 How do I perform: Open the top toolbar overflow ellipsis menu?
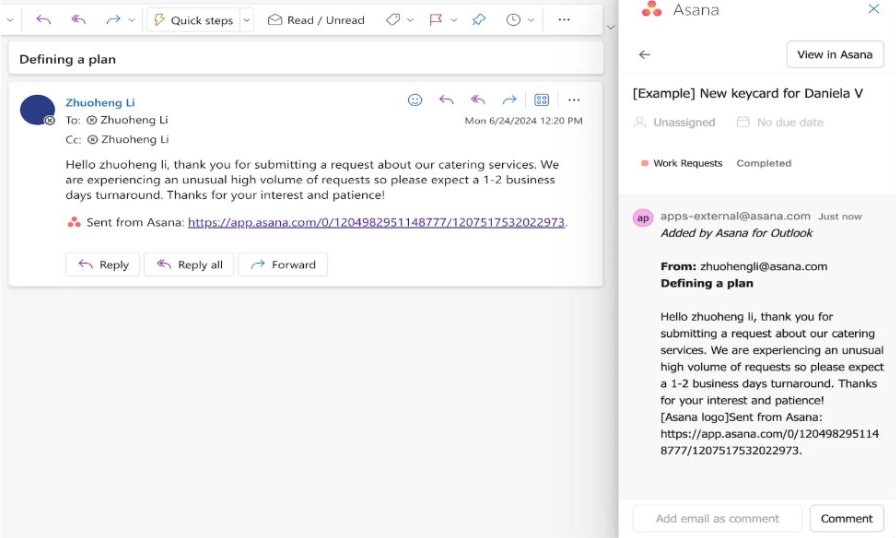click(x=564, y=20)
